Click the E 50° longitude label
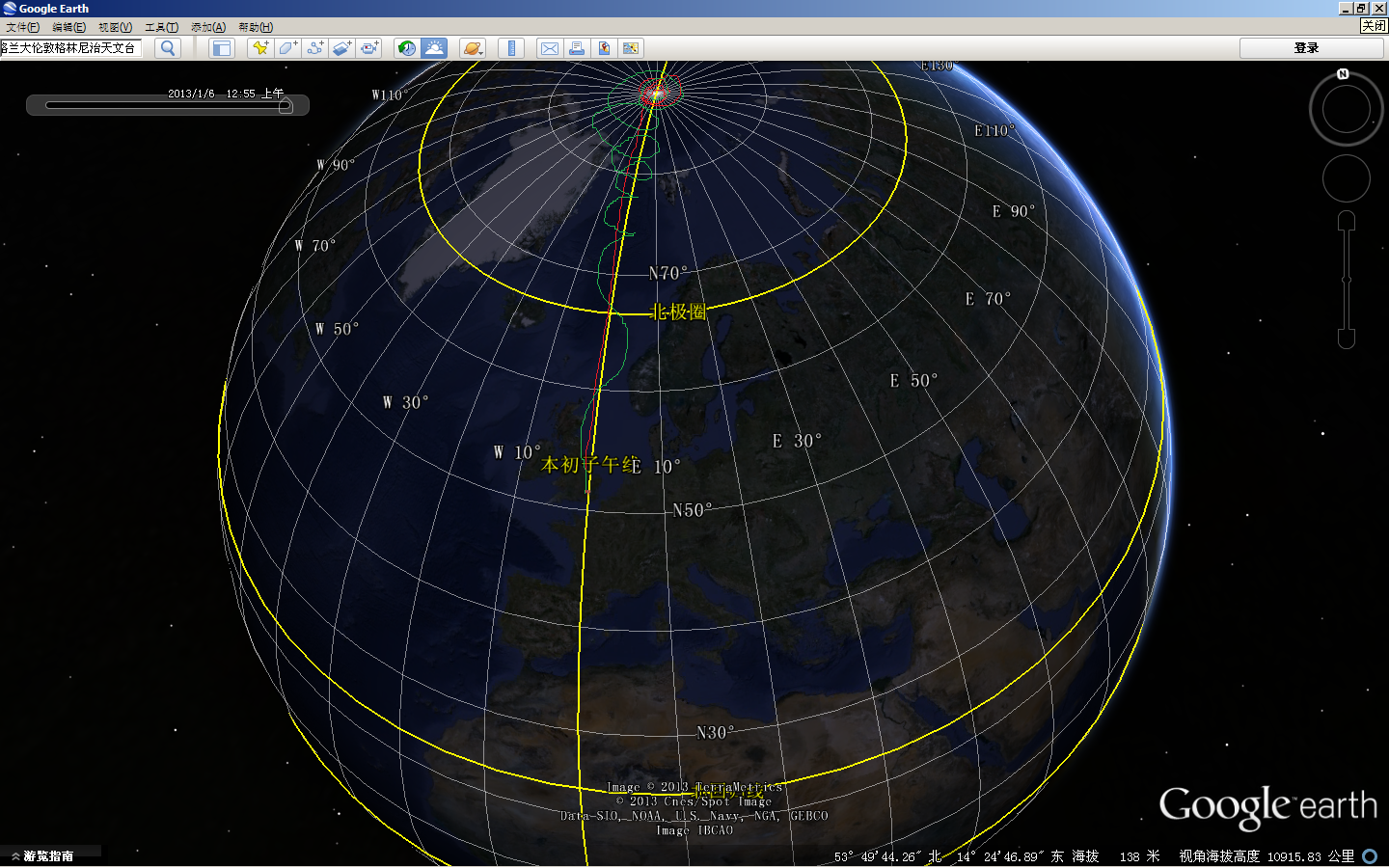The width and height of the screenshot is (1389, 868). pyautogui.click(x=913, y=381)
